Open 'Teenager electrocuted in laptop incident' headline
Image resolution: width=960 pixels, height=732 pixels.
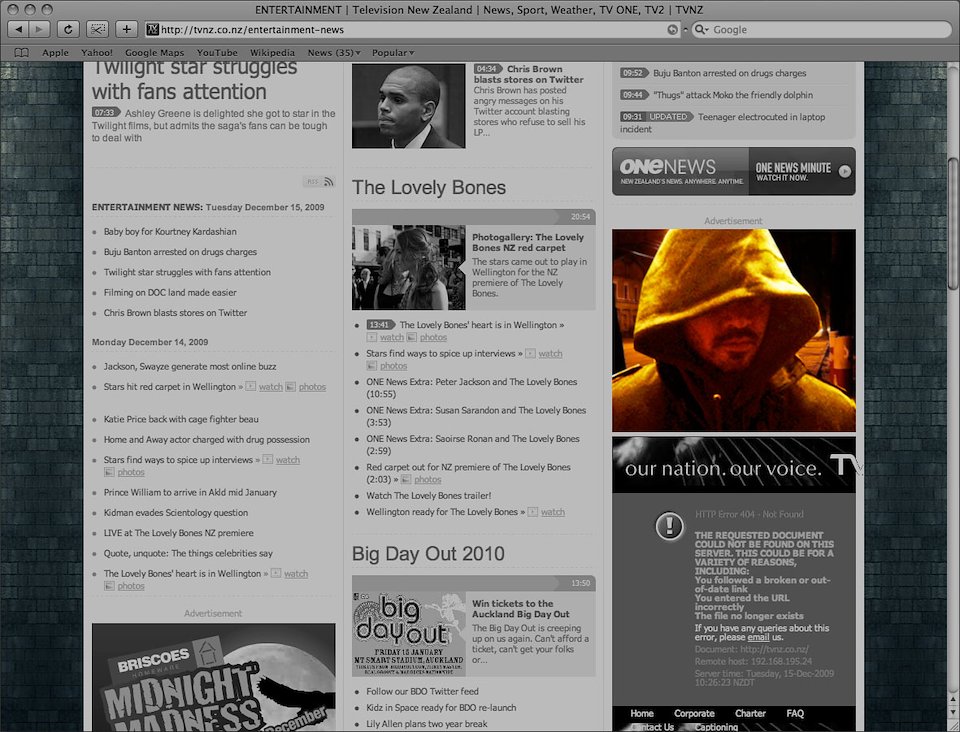[x=722, y=123]
